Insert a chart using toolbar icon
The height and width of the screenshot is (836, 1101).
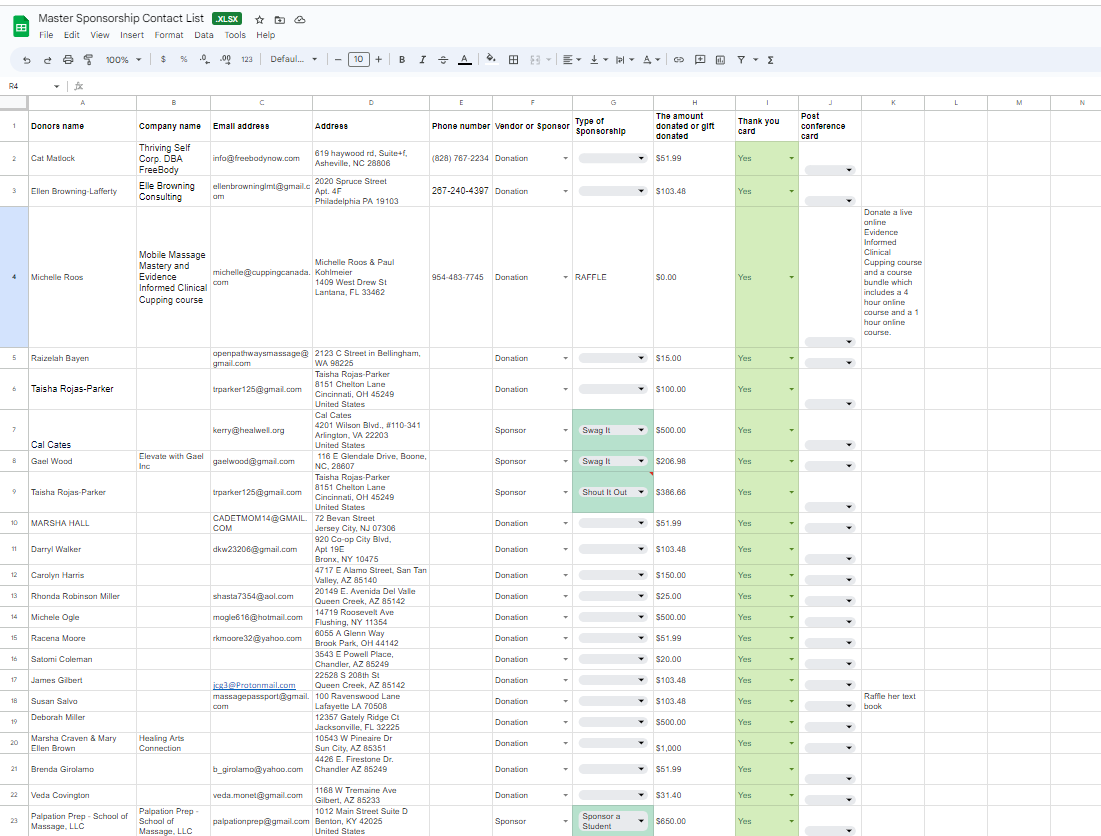coord(720,60)
